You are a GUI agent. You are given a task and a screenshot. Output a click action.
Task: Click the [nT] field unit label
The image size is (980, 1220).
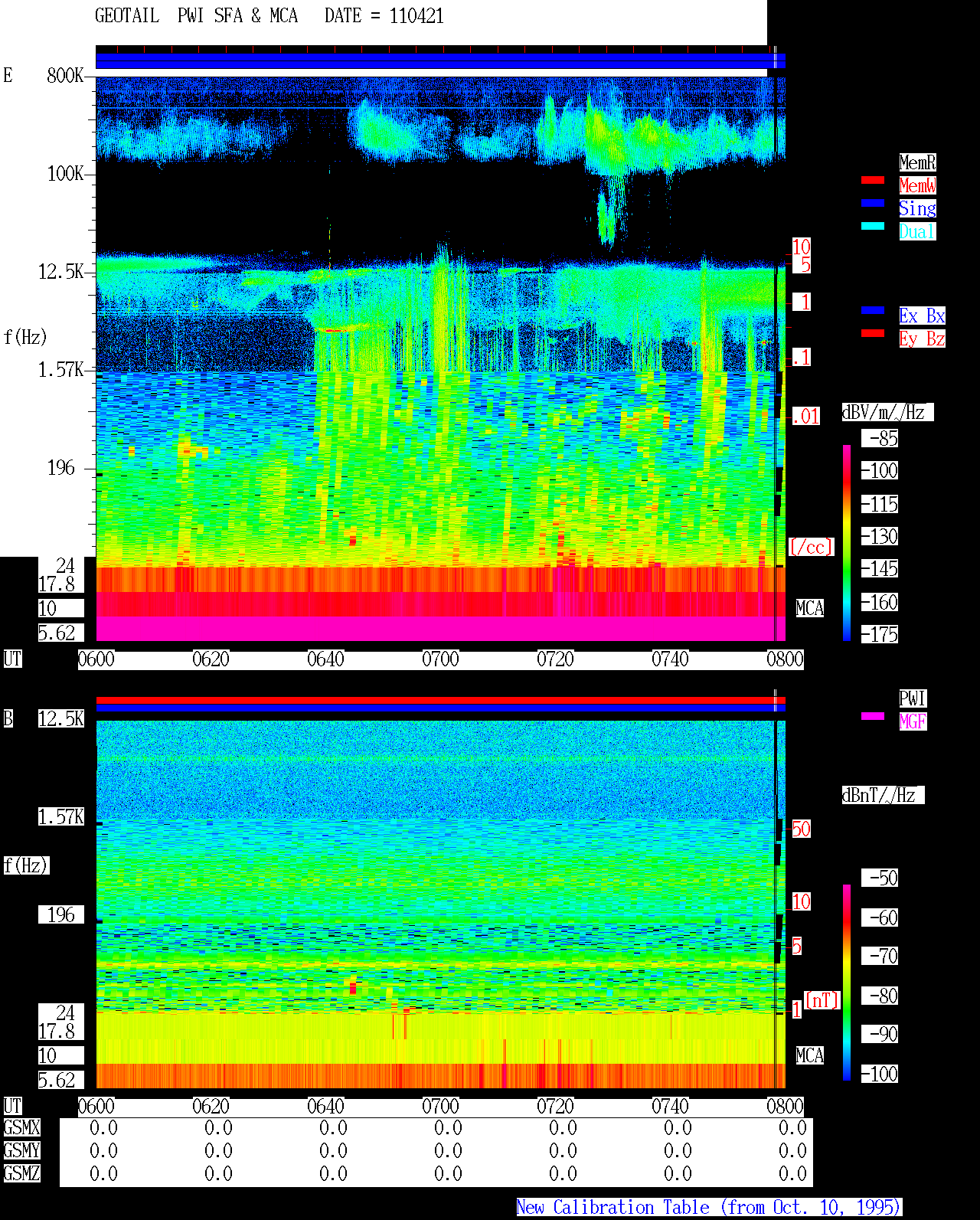tap(822, 1000)
